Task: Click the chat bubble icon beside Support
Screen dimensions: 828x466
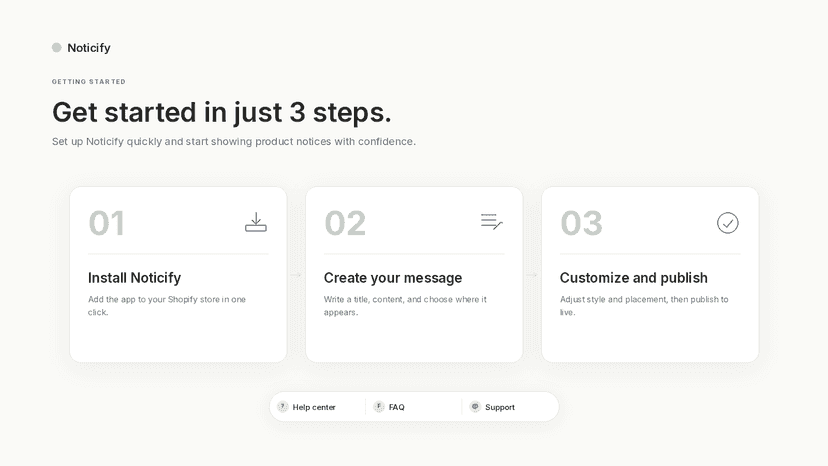Action: pos(475,407)
